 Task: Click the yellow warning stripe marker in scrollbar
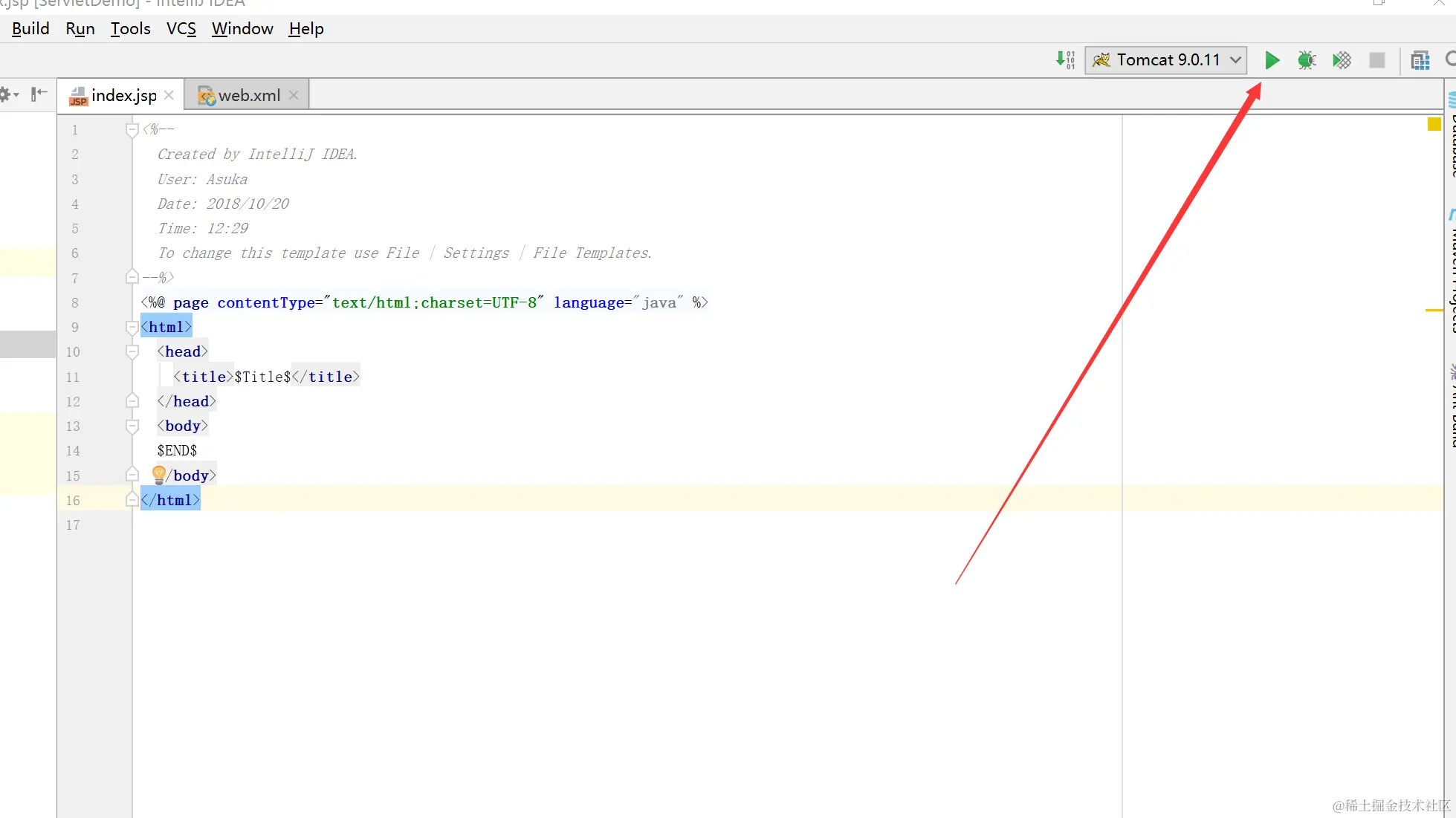pos(1434,310)
